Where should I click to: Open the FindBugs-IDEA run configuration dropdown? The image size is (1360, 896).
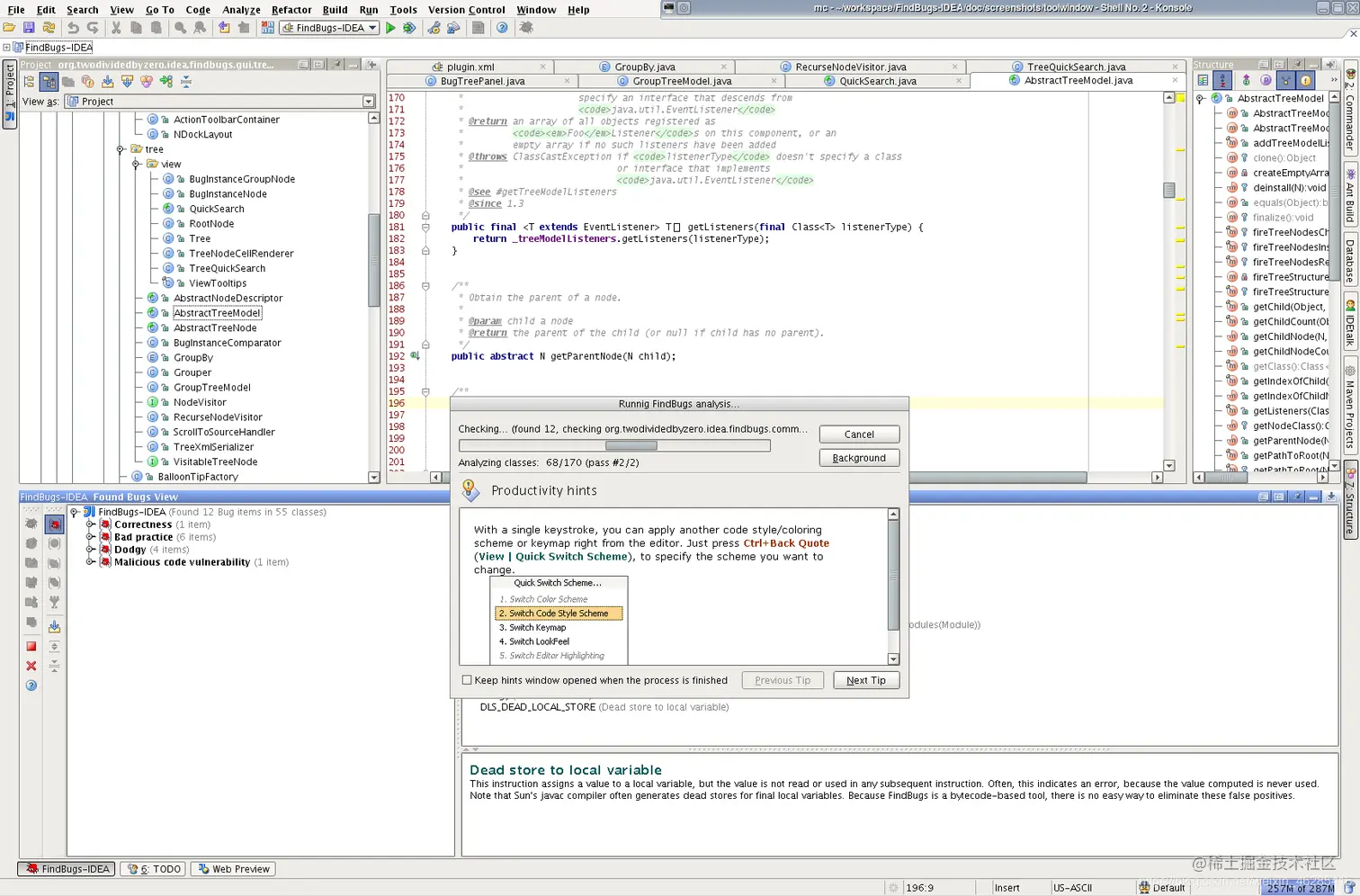coord(330,28)
